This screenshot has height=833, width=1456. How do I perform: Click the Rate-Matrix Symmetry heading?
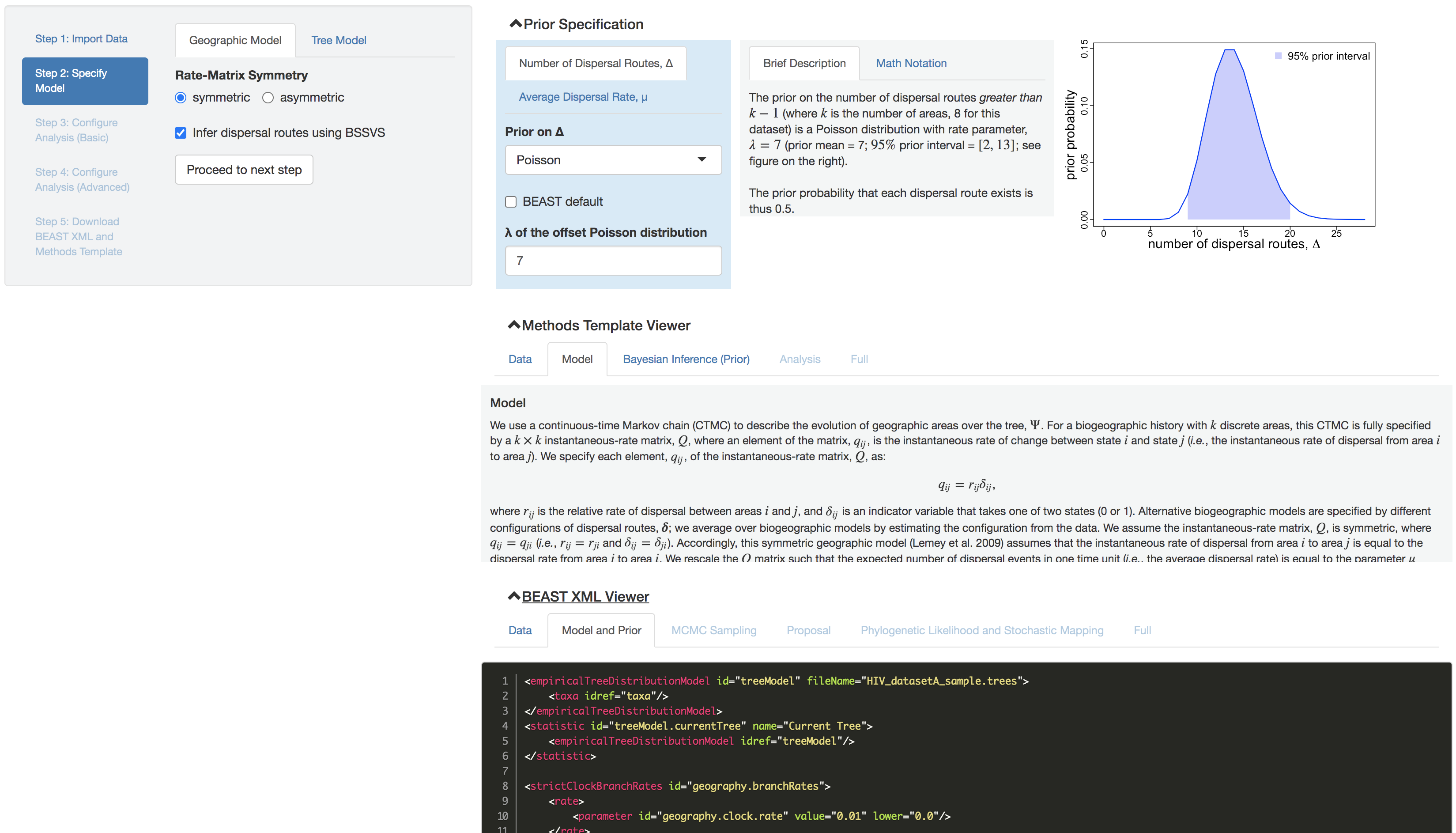pyautogui.click(x=241, y=75)
